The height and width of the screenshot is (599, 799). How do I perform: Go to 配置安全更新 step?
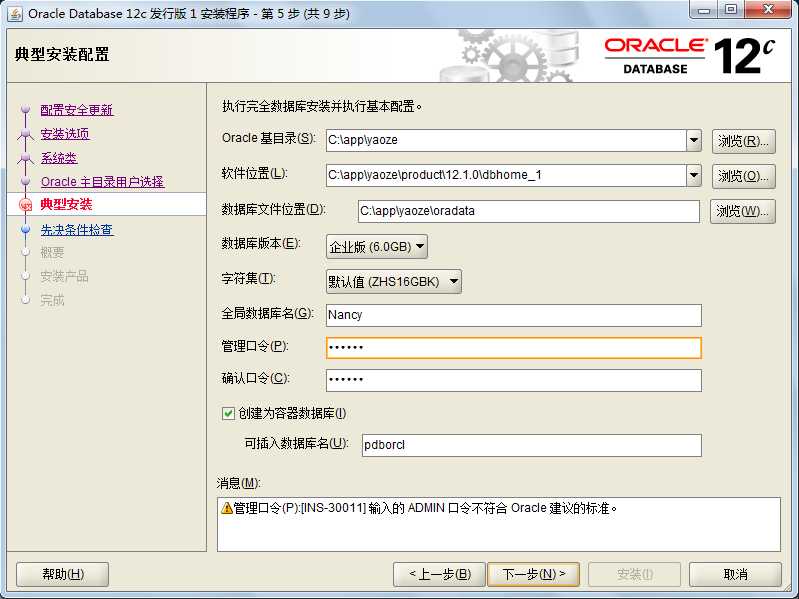(x=76, y=110)
